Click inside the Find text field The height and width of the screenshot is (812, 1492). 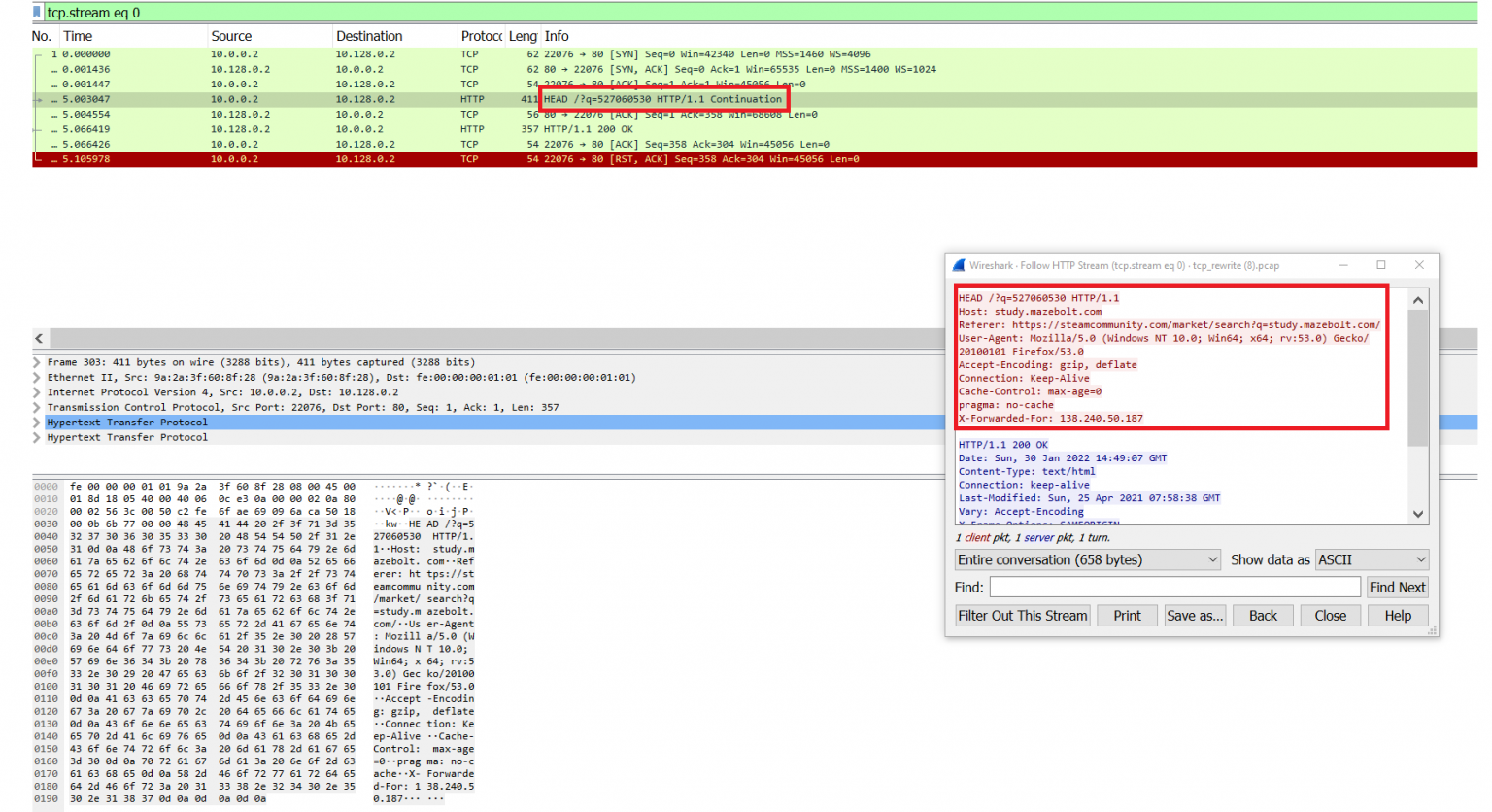tap(1174, 588)
